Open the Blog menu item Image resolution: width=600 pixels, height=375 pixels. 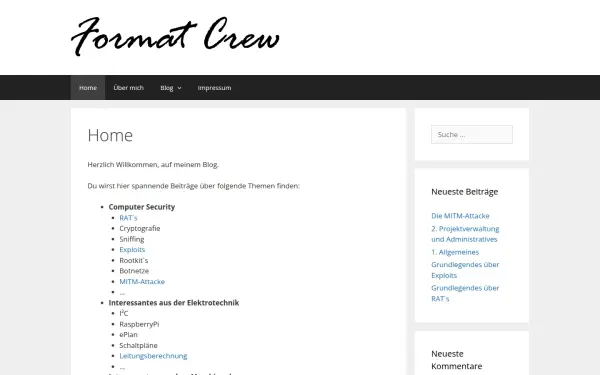pyautogui.click(x=167, y=88)
